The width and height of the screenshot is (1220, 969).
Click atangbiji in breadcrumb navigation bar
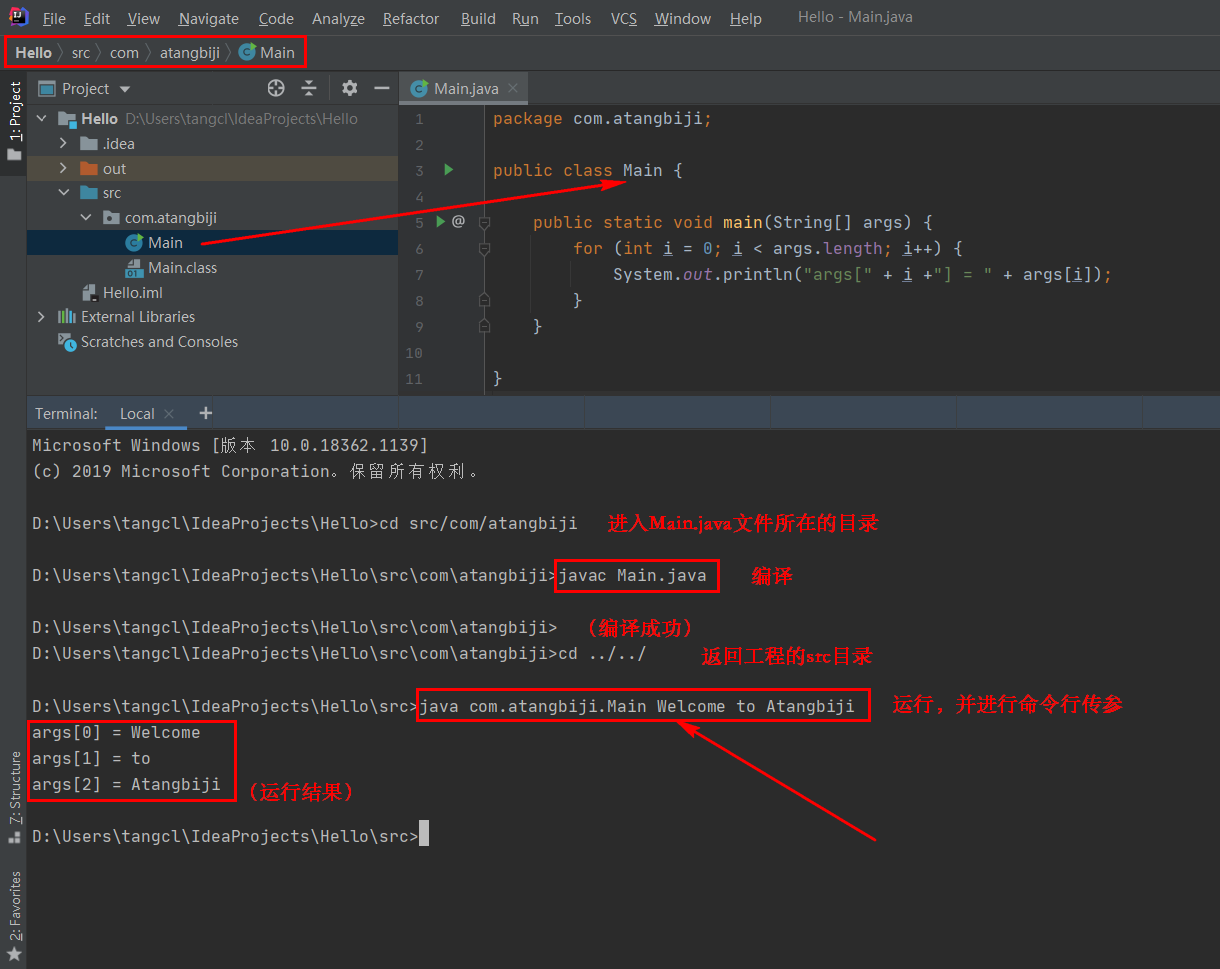(x=189, y=53)
